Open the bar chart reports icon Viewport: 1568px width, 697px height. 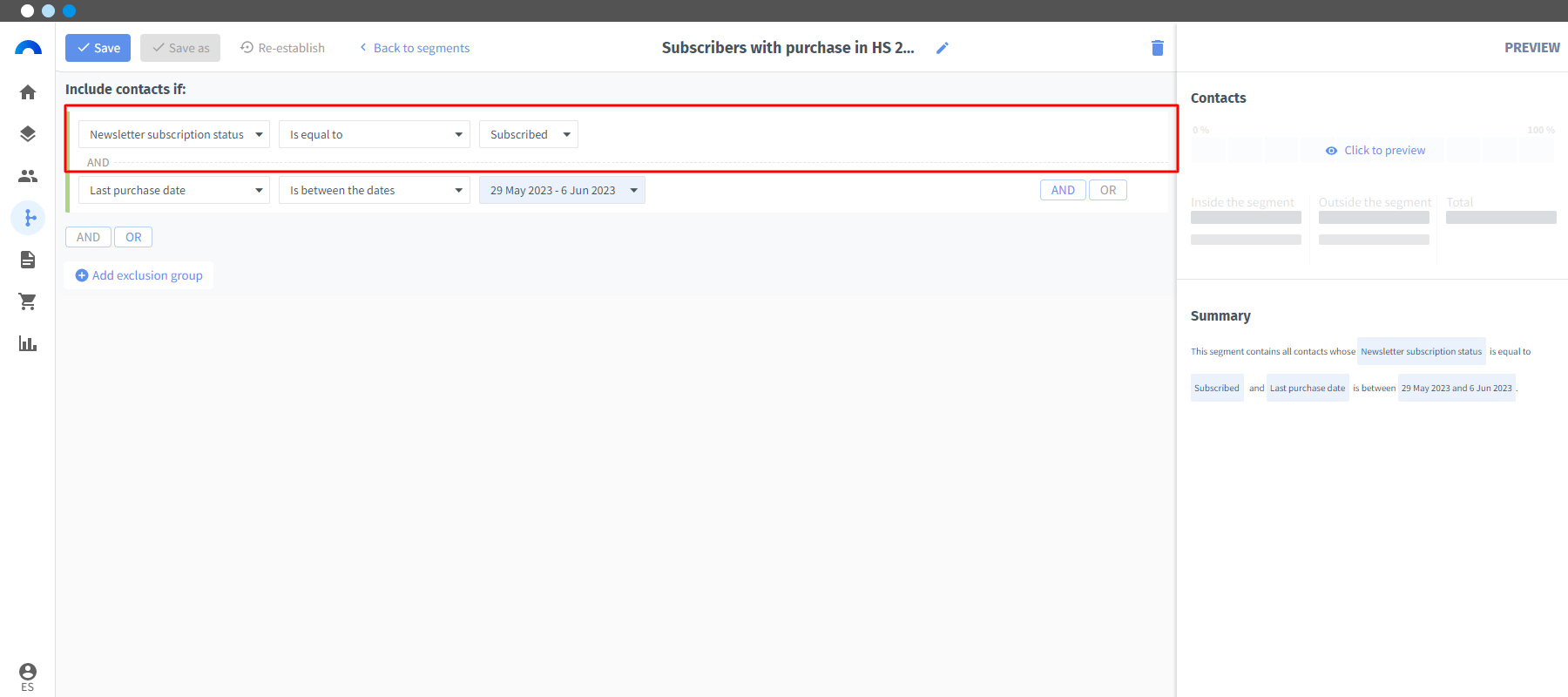(28, 343)
